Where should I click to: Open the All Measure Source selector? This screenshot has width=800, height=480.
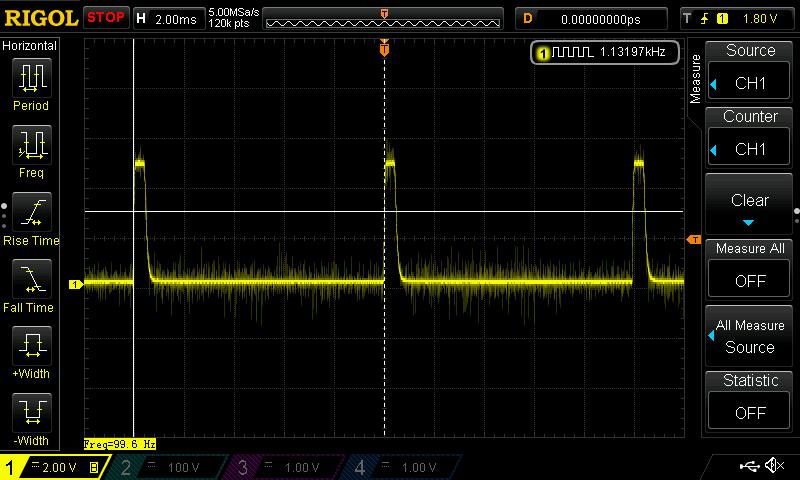click(x=749, y=337)
